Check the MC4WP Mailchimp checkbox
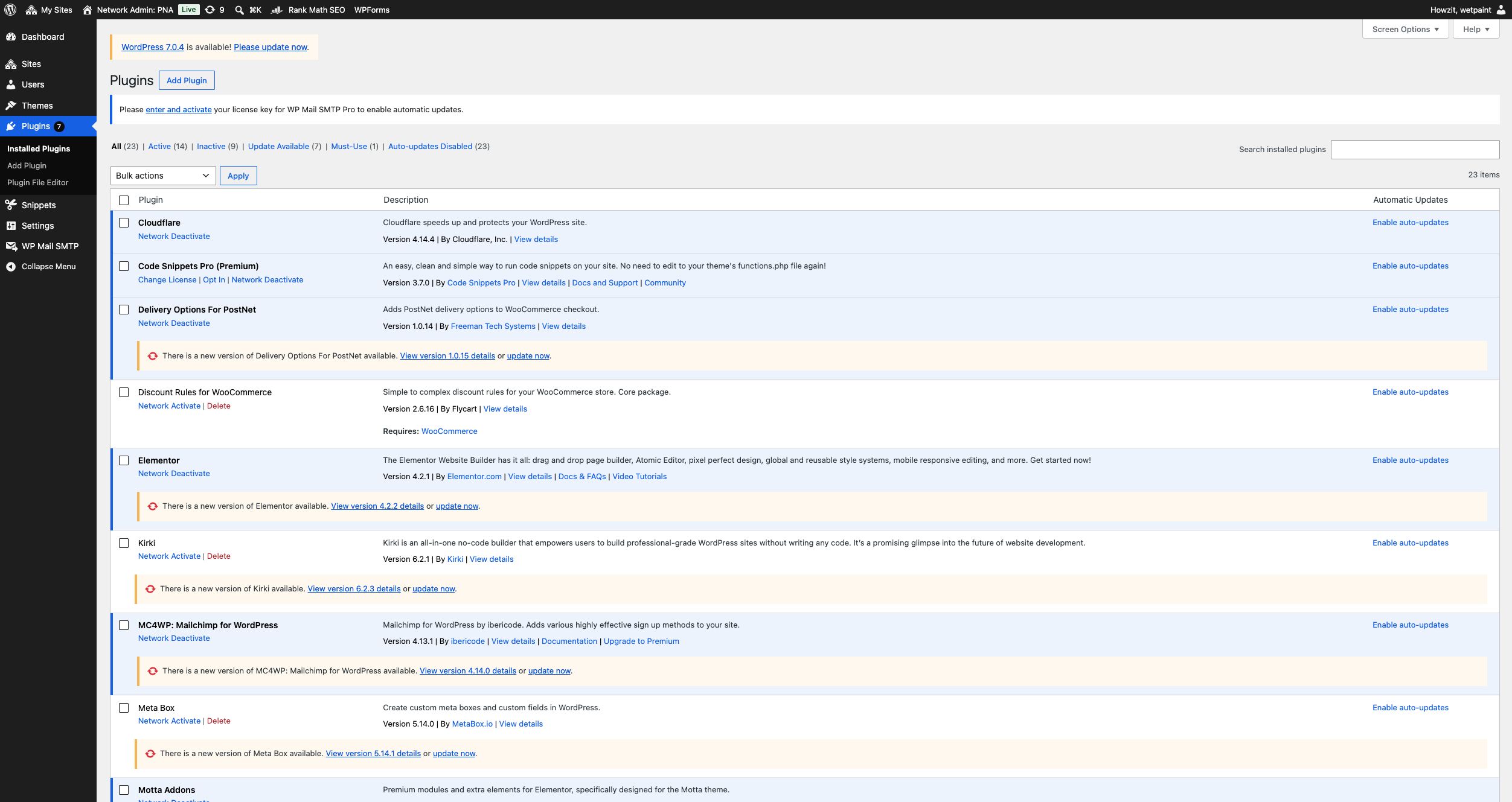This screenshot has width=1512, height=802. click(x=124, y=625)
